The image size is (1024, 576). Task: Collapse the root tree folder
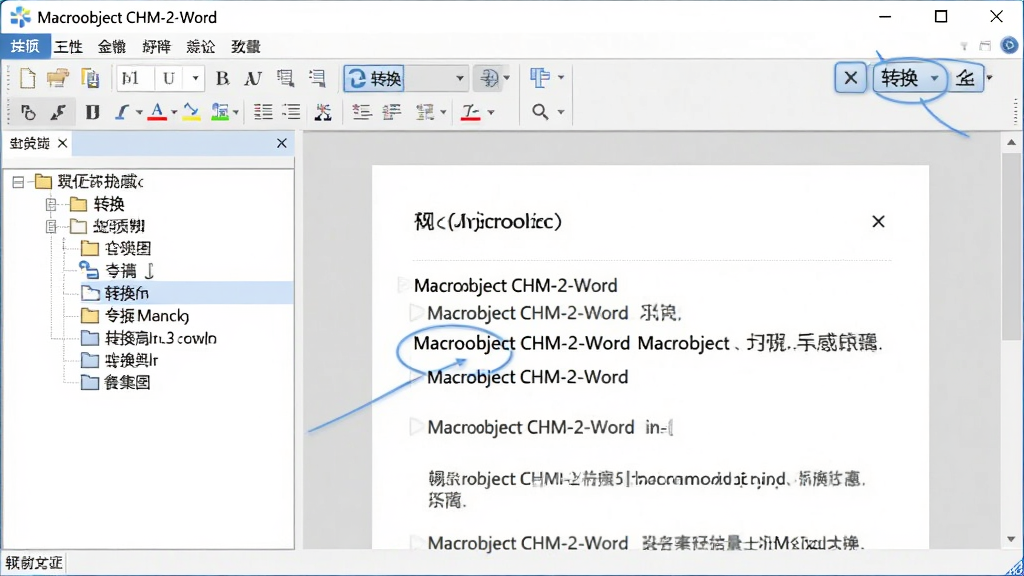coord(18,182)
